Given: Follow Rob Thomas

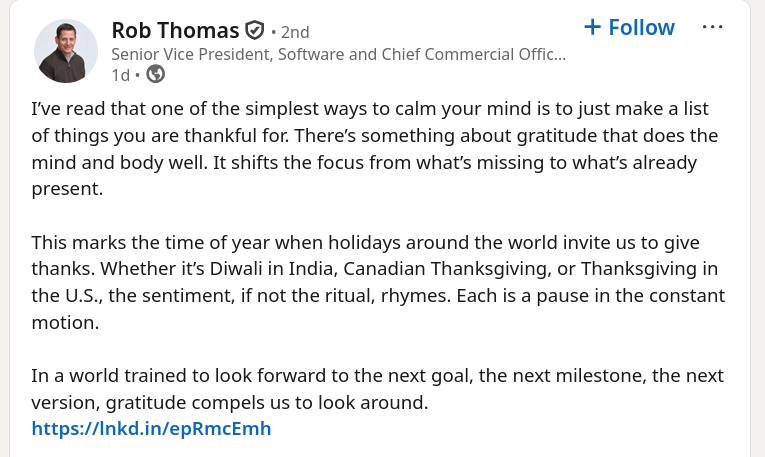Looking at the screenshot, I should (x=629, y=27).
